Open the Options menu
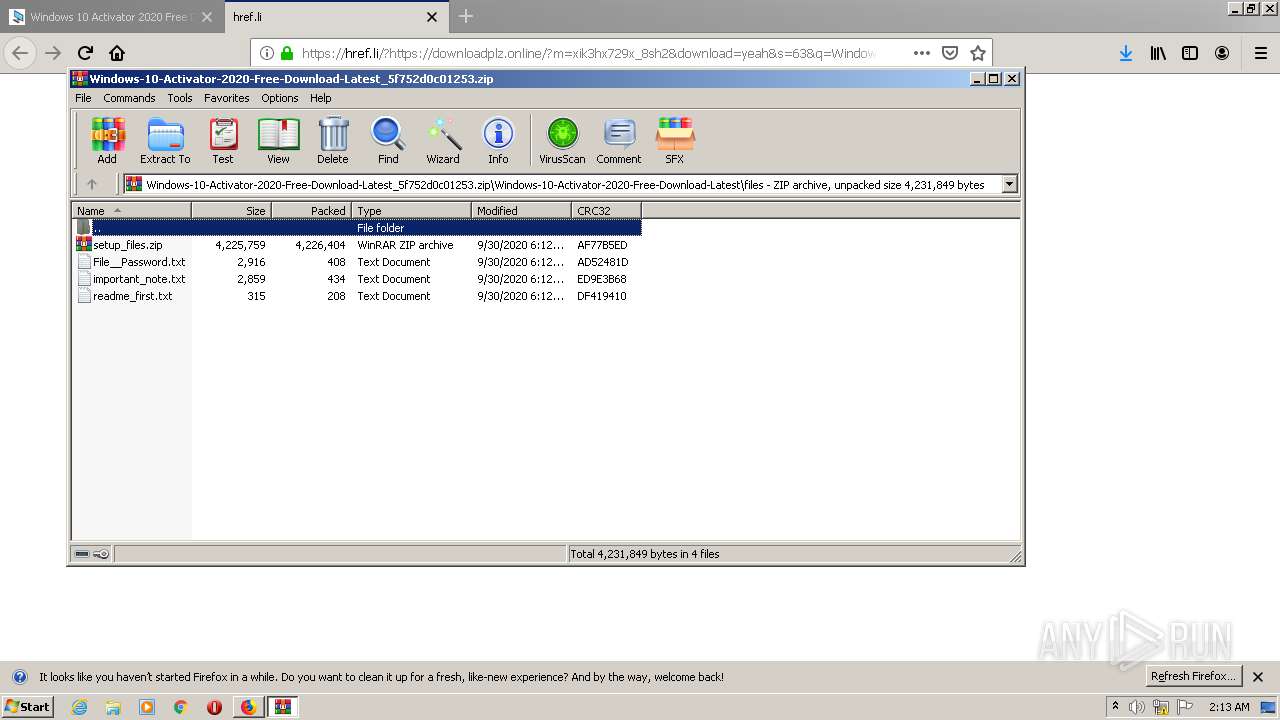The width and height of the screenshot is (1280, 720). [x=280, y=98]
